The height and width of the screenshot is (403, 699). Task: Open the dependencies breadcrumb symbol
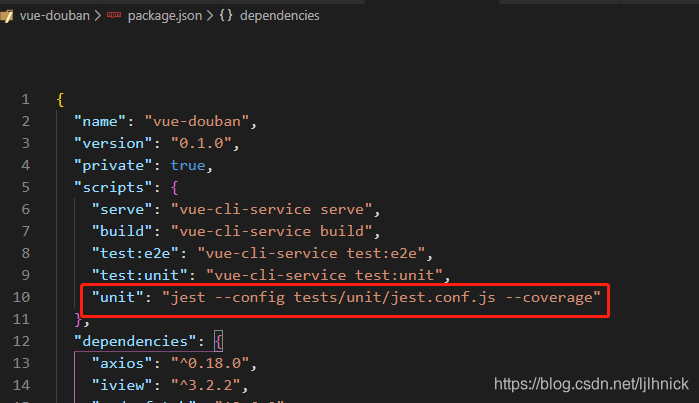(x=280, y=16)
